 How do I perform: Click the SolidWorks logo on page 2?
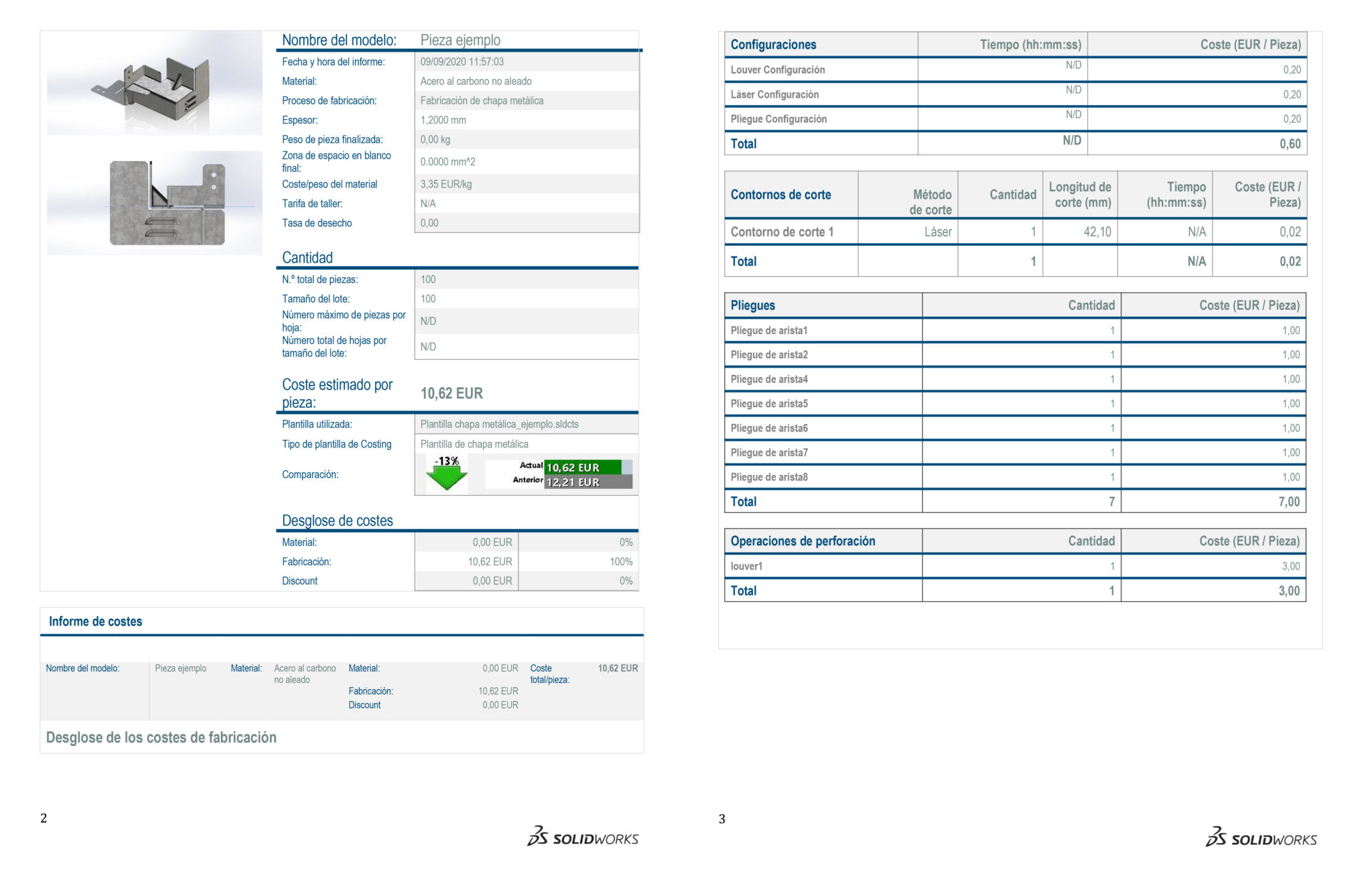[x=583, y=837]
